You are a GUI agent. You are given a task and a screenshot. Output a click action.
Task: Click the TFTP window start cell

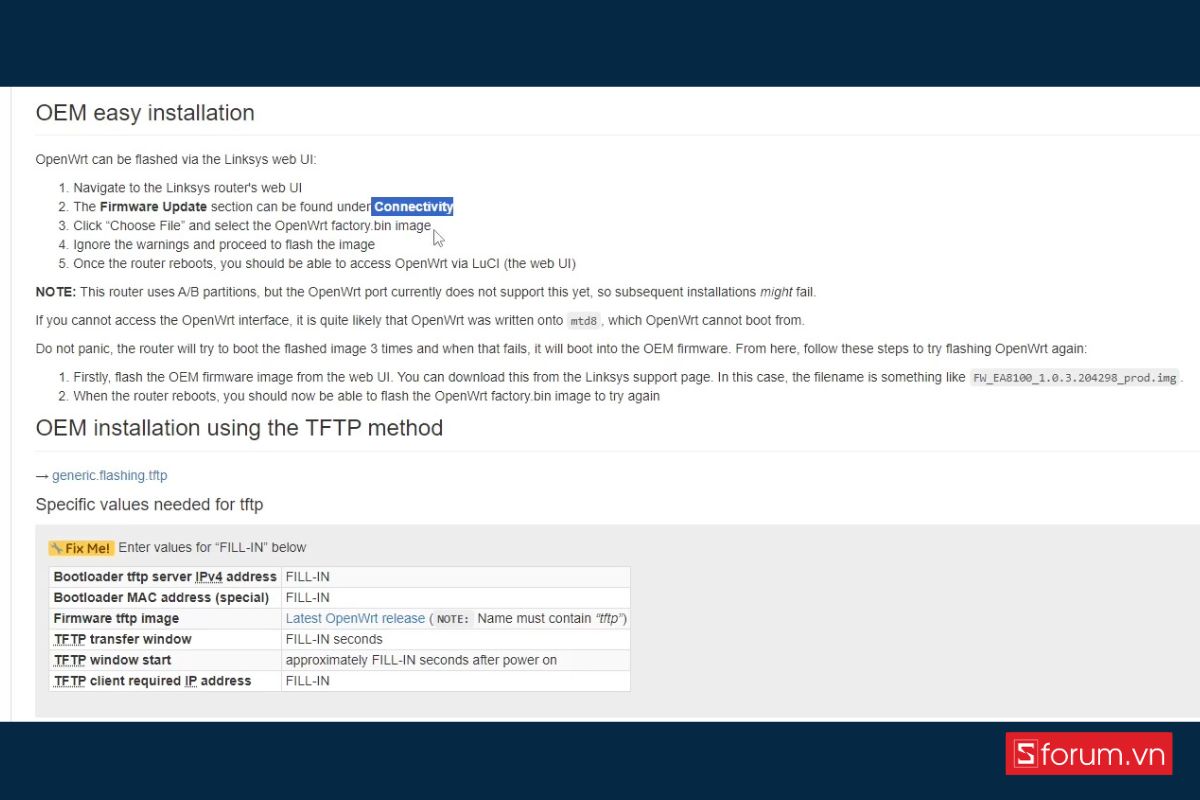(166, 660)
